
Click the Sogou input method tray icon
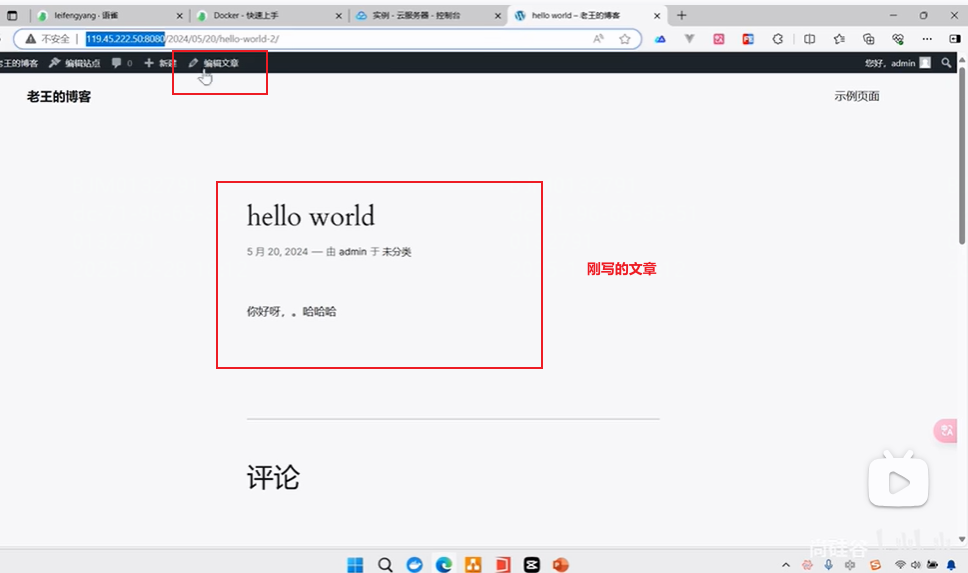point(875,565)
